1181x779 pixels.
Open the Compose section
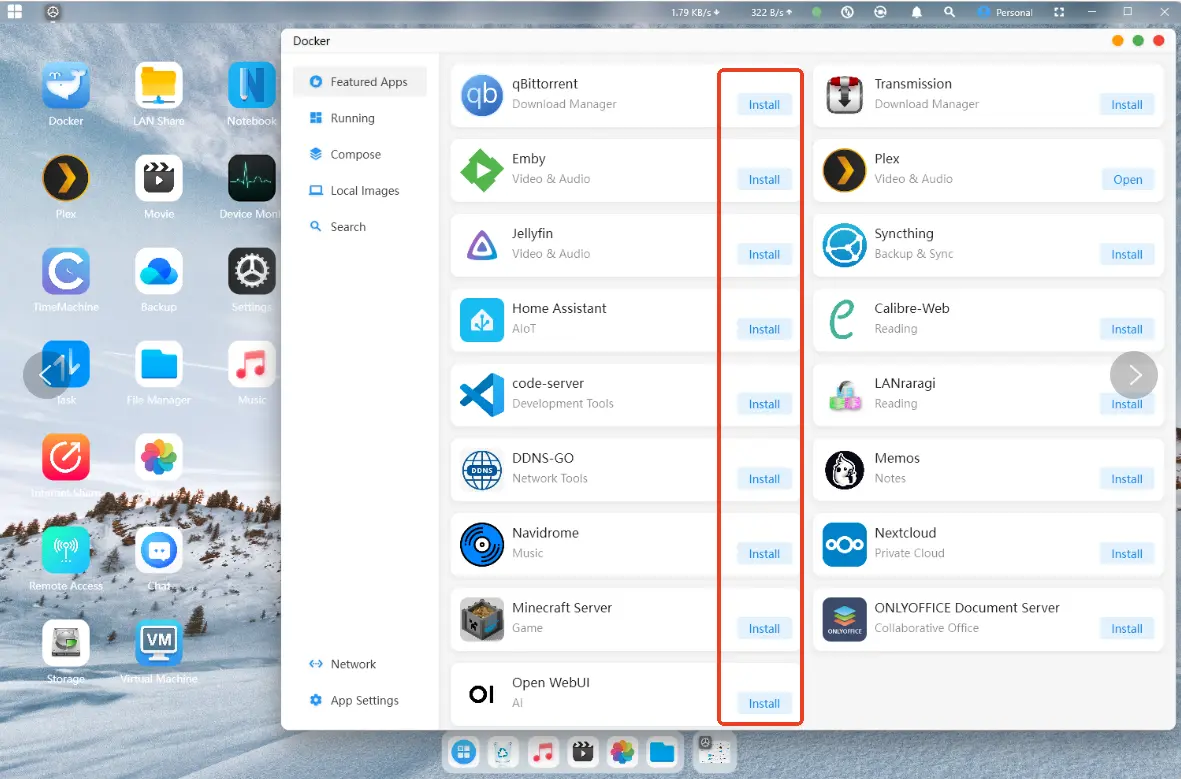(355, 155)
